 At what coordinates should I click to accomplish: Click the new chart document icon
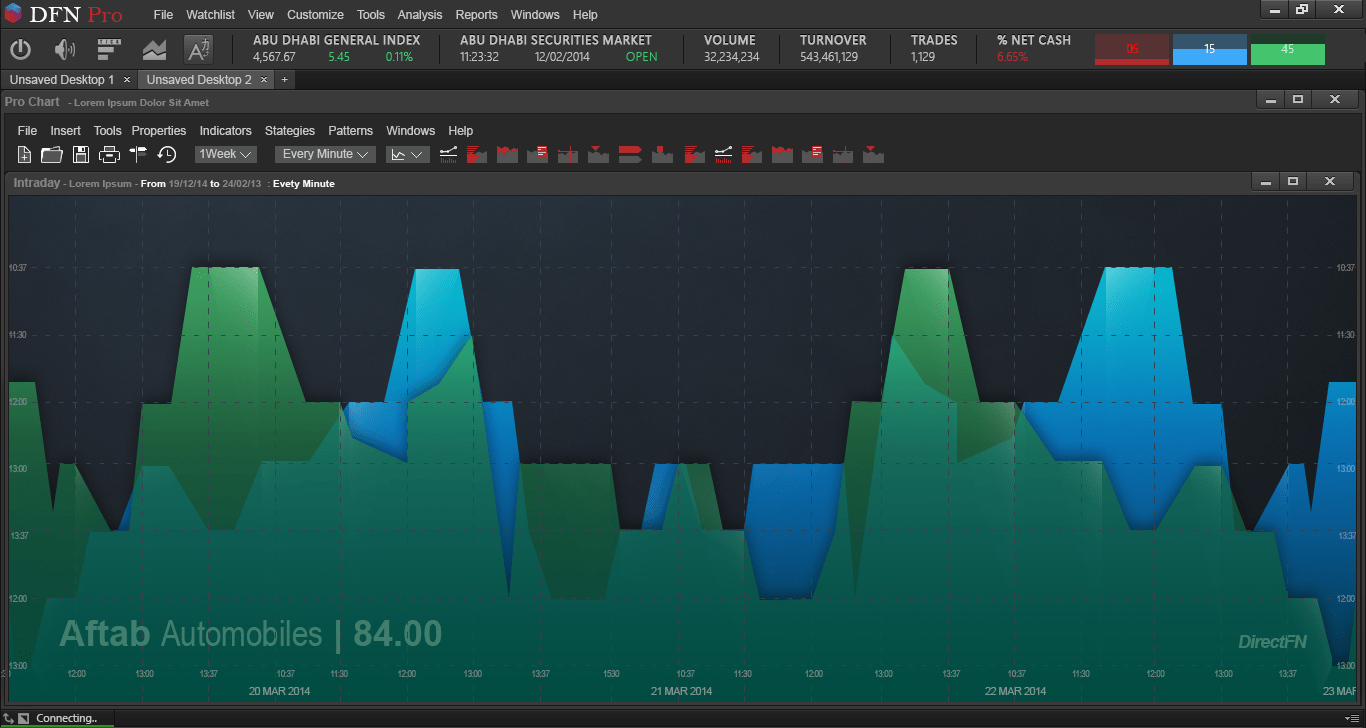[x=25, y=155]
